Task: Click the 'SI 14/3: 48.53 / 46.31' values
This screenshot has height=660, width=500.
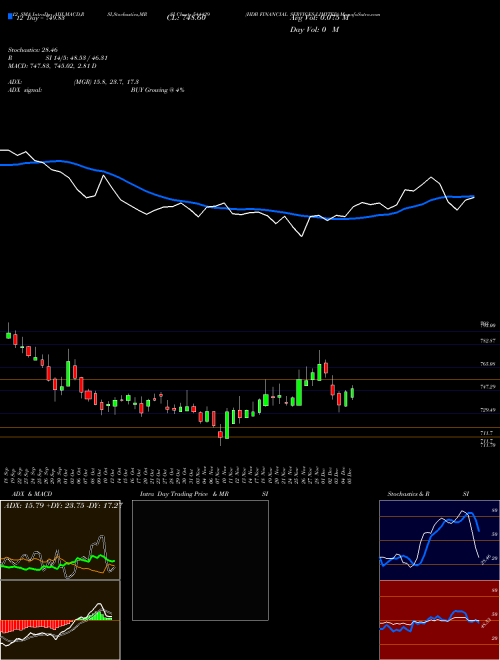Action: [x=77, y=58]
